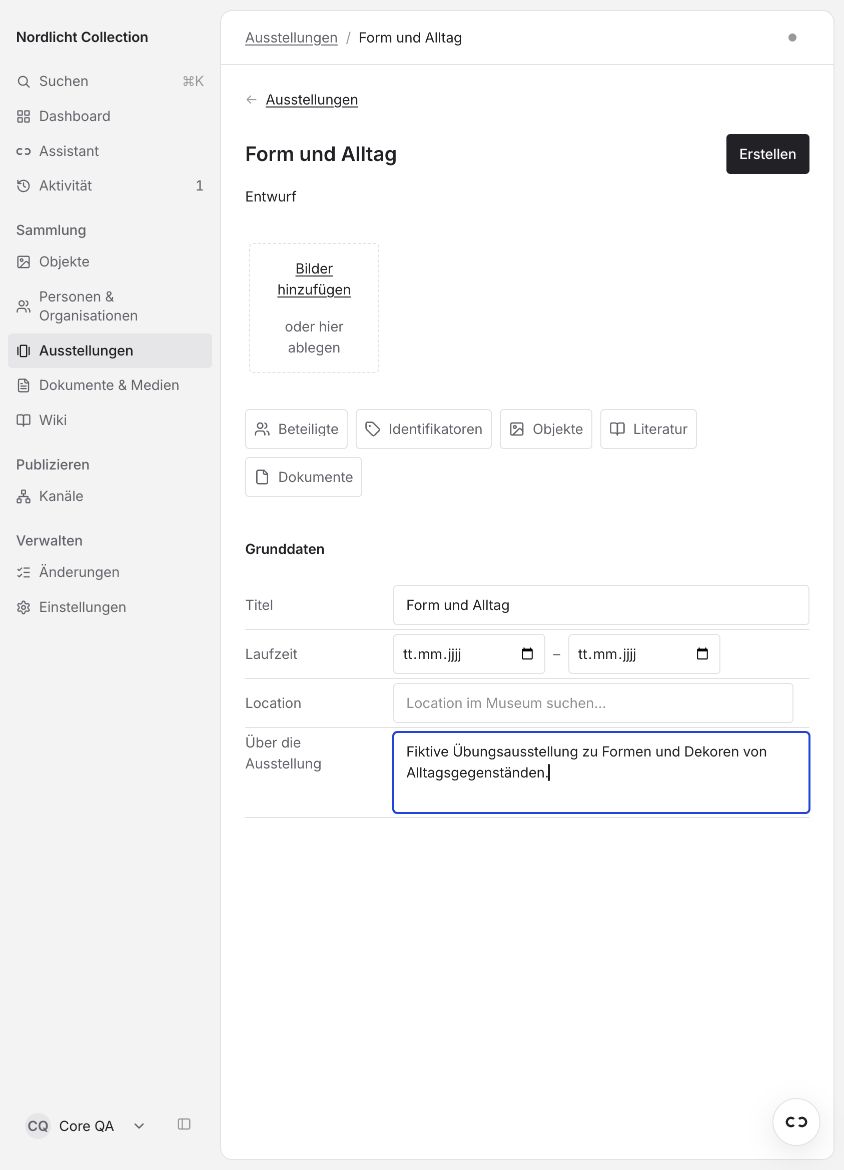844x1170 pixels.
Task: Open the calendar picker for Laufzeit start date
Action: point(528,654)
